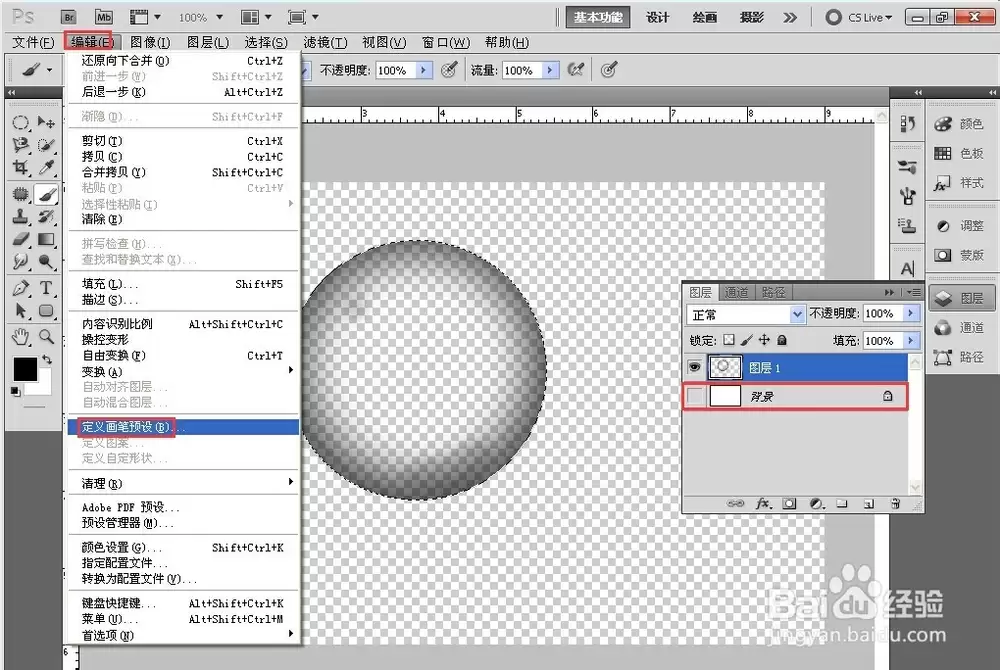Open the Layers panel options menu
Image resolution: width=1000 pixels, height=670 pixels.
(x=914, y=292)
